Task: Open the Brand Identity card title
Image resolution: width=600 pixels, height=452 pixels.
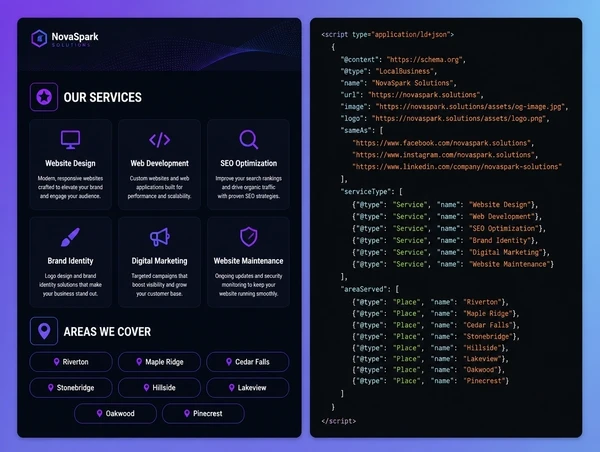Action: coord(70,261)
